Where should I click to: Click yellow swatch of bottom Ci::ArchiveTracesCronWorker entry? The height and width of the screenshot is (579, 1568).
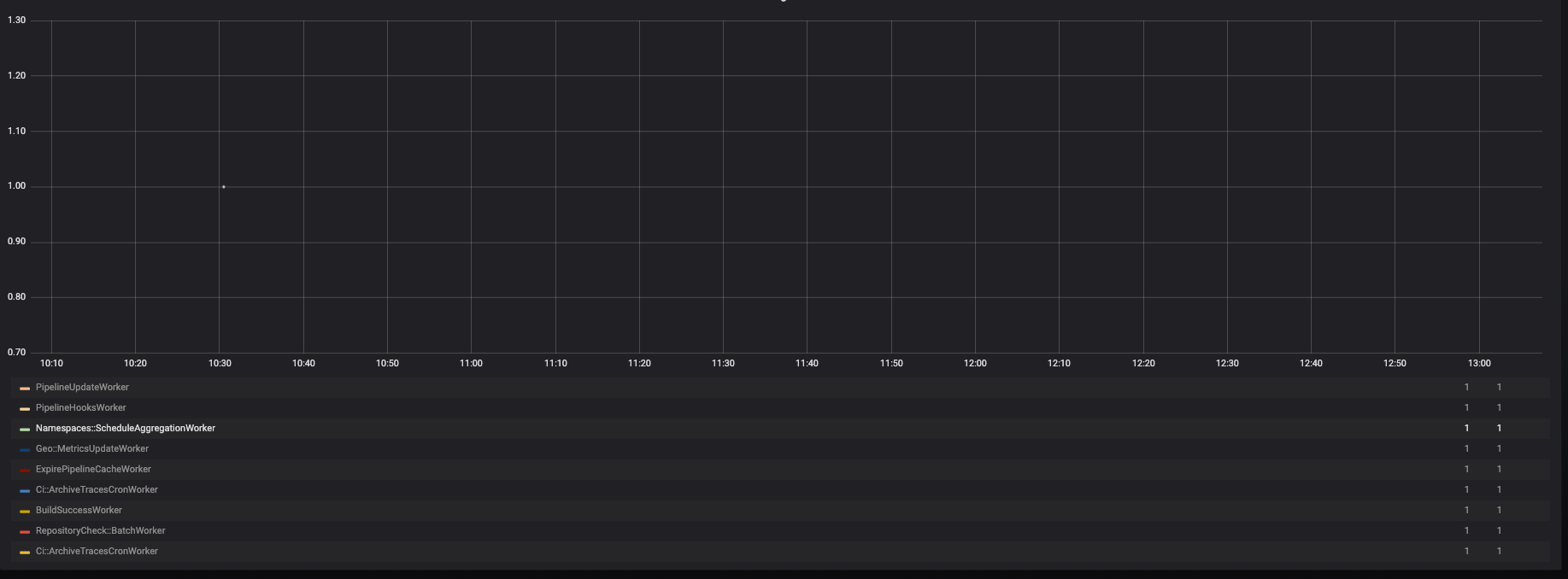coord(25,553)
